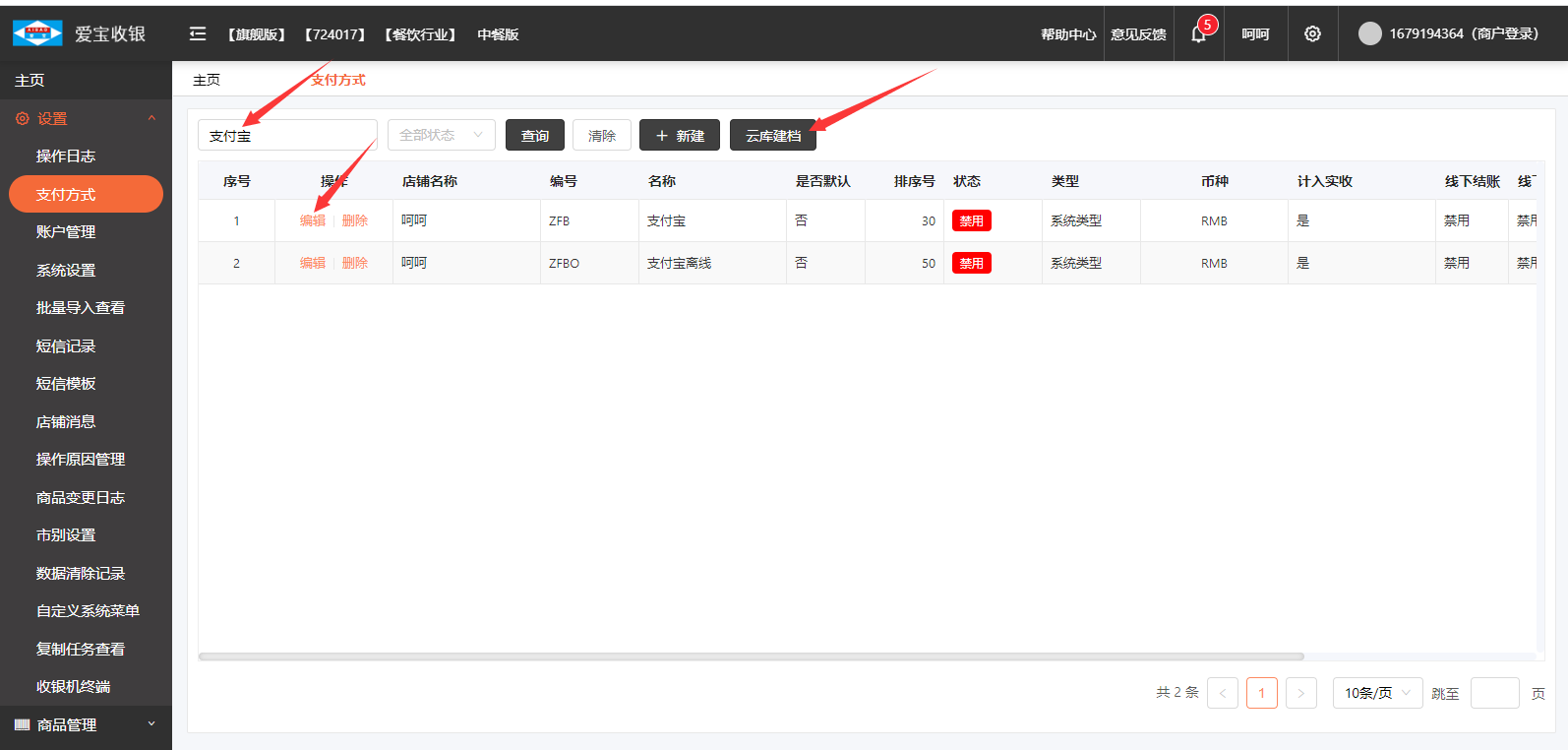The image size is (1568, 750).
Task: Click the 查询 search button
Action: [534, 136]
